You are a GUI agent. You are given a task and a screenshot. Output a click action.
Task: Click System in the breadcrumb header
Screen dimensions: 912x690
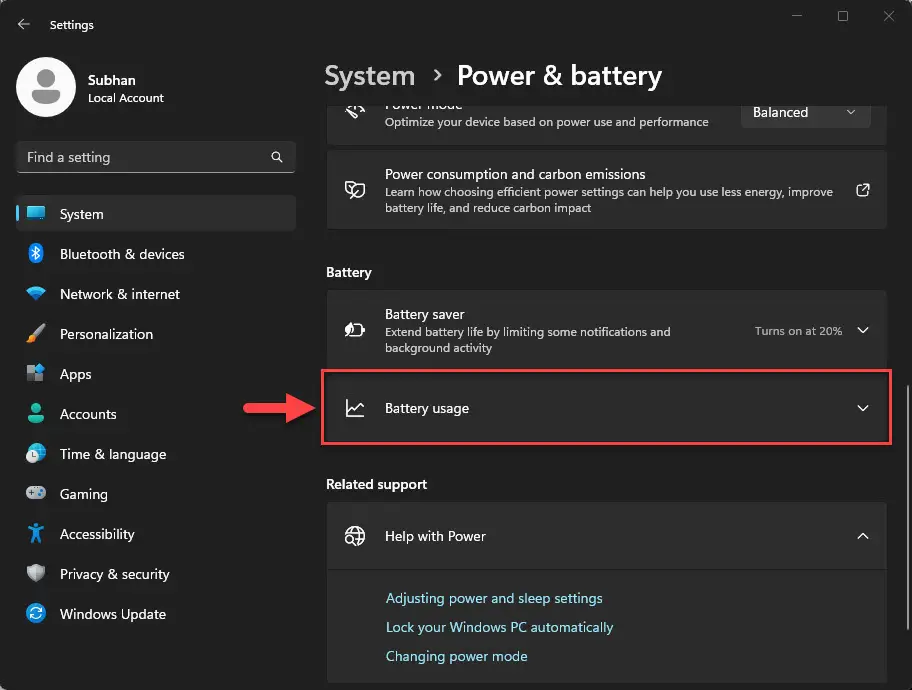(x=369, y=76)
